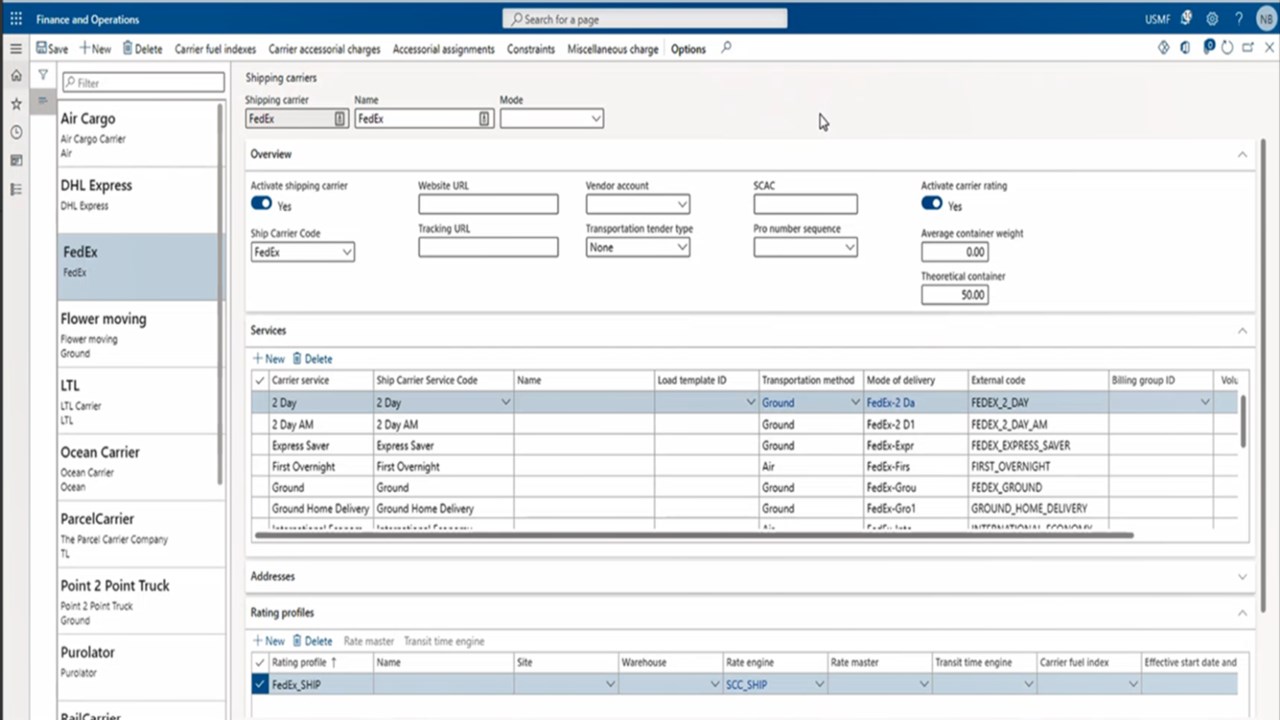This screenshot has width=1280, height=720.
Task: Add a New line in the Services grid
Action: pyautogui.click(x=268, y=359)
